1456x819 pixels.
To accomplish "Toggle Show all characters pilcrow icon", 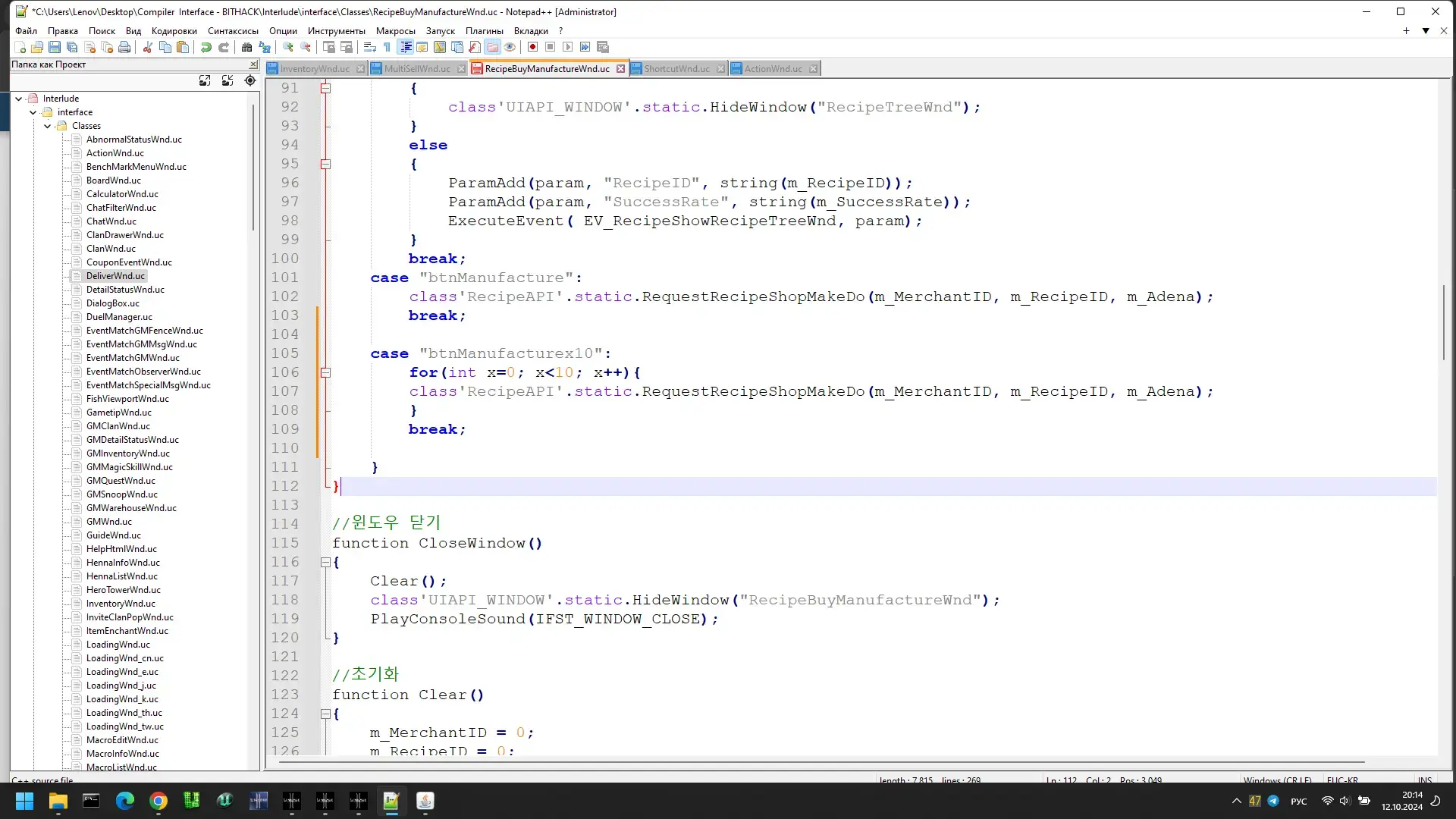I will 388,47.
